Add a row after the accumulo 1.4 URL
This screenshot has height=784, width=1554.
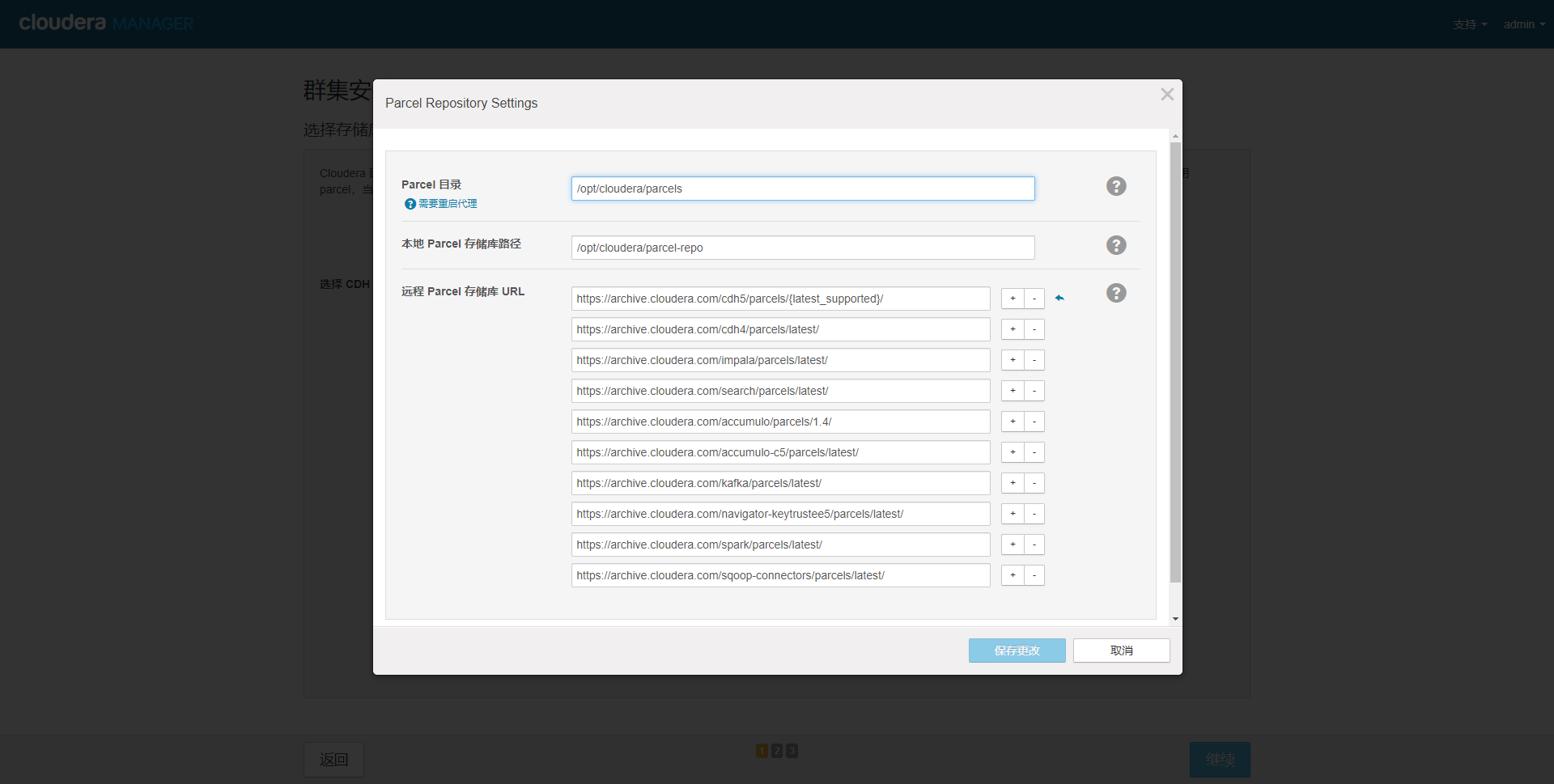(1013, 422)
